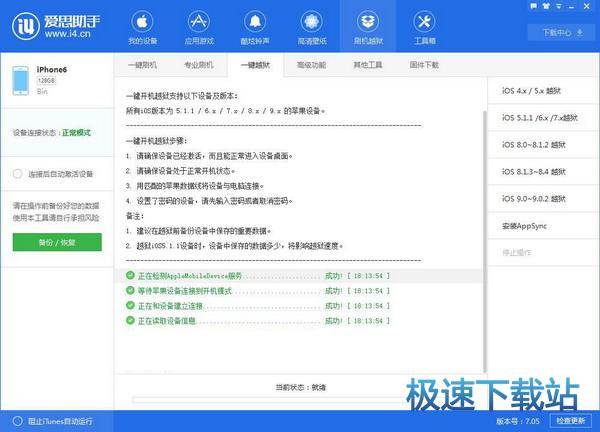
Task: Minimize the 爱思助手 window
Action: pos(571,7)
